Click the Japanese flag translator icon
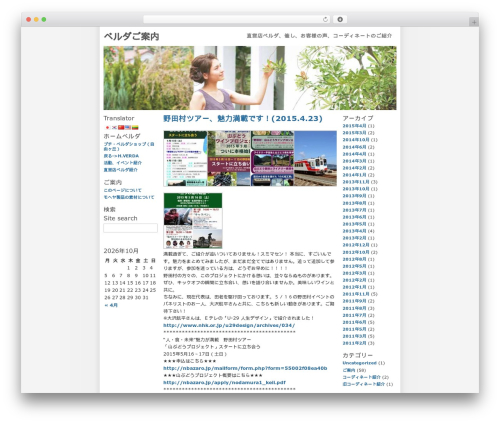500x423 pixels. (107, 127)
